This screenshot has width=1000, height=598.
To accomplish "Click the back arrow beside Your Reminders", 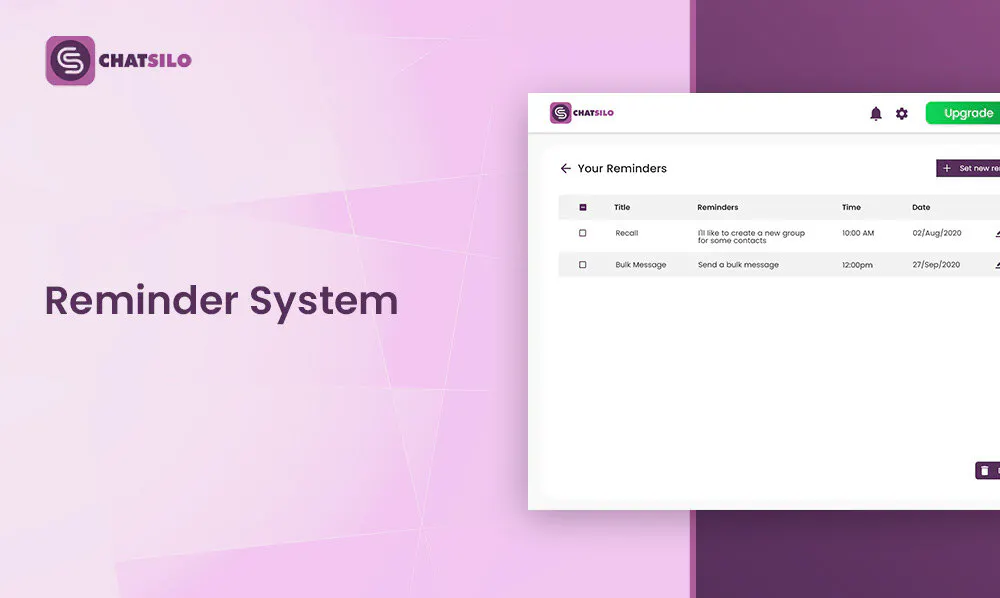I will 565,168.
